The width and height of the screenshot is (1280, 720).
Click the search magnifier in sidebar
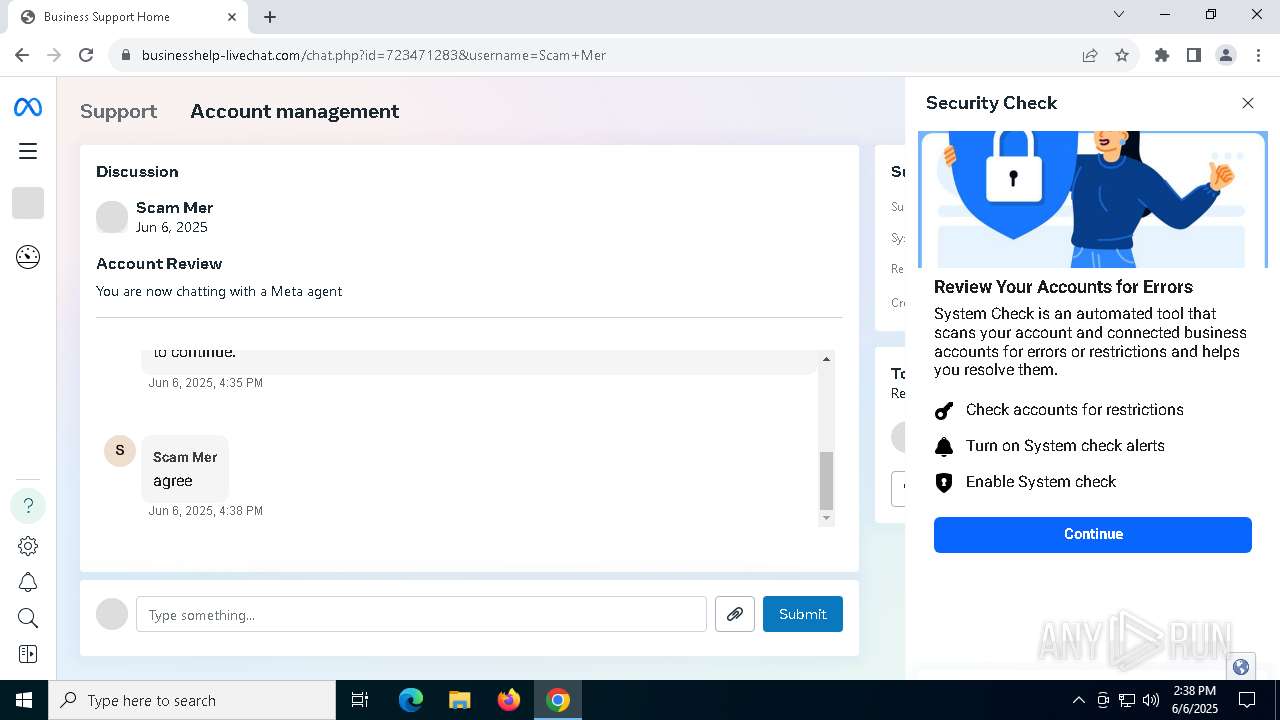point(28,618)
